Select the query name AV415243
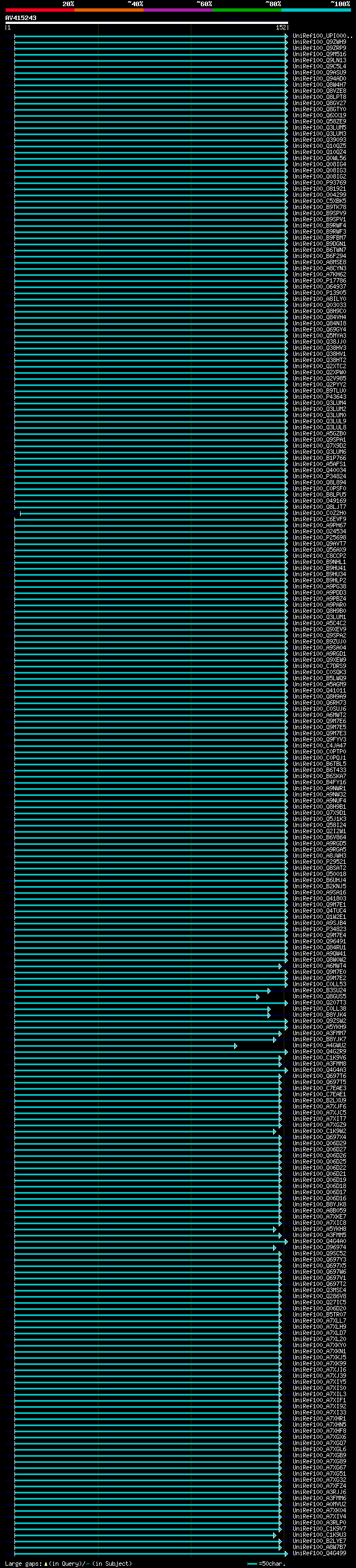 coord(21,18)
